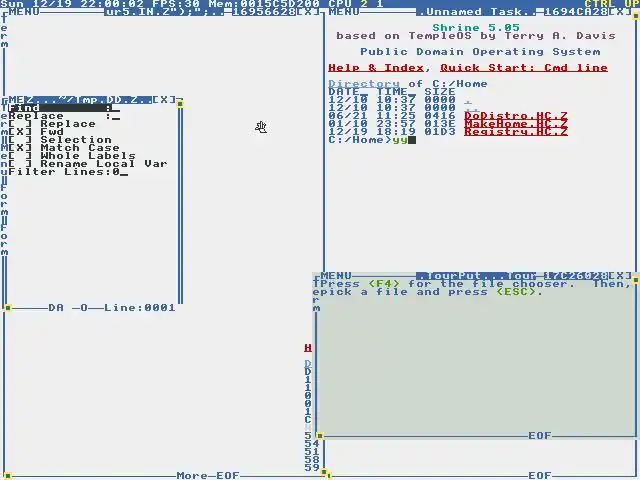Open the Registry.HC.Z file link

click(516, 132)
